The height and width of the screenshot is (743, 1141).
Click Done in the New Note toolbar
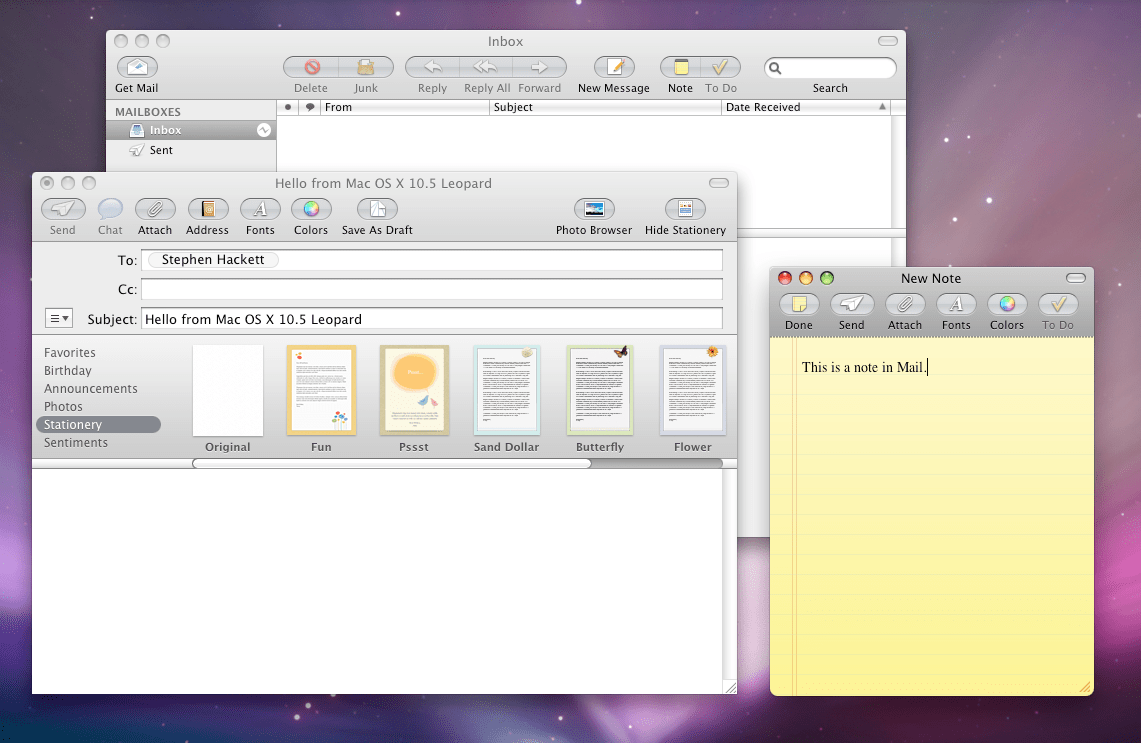[x=799, y=305]
